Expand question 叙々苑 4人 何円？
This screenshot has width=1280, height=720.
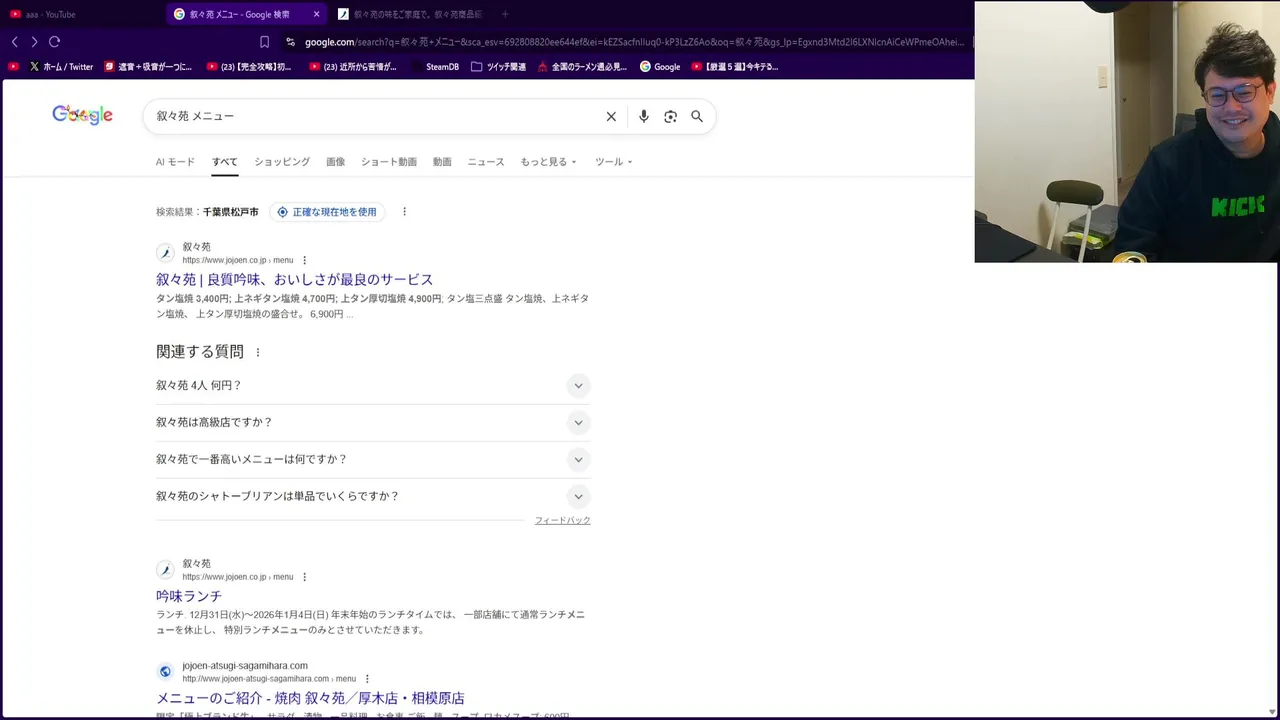tap(373, 386)
